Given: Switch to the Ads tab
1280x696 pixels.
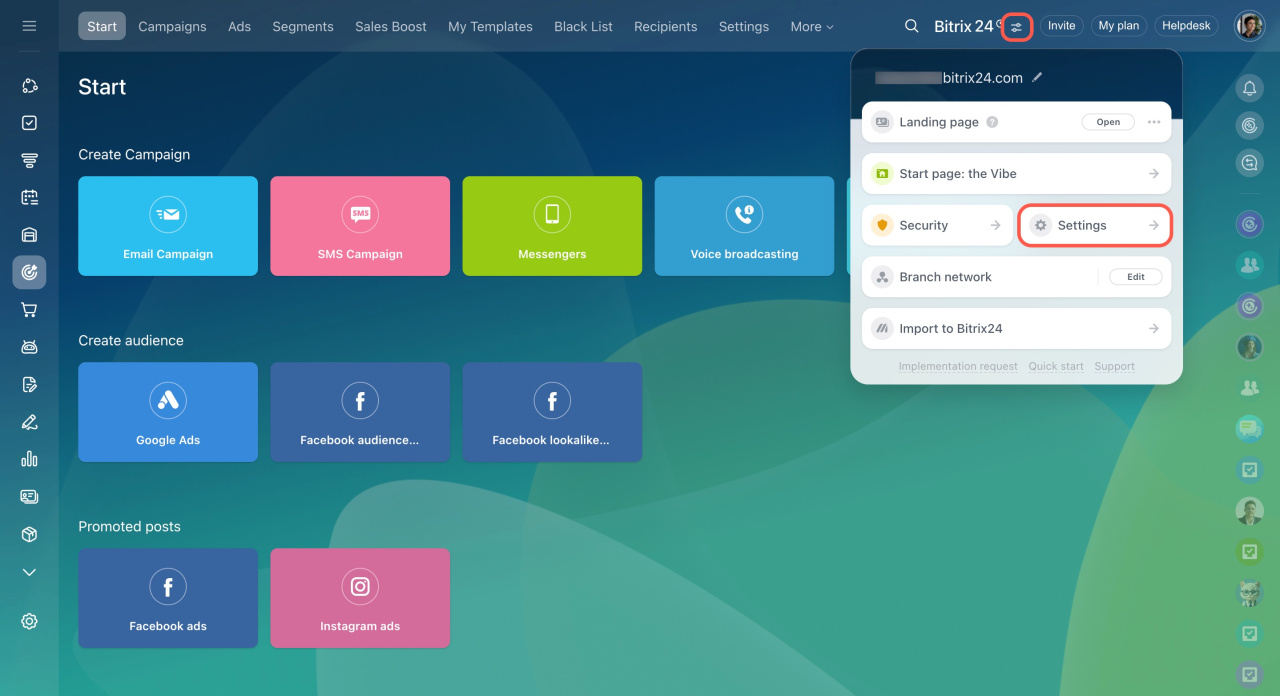Looking at the screenshot, I should click(239, 27).
